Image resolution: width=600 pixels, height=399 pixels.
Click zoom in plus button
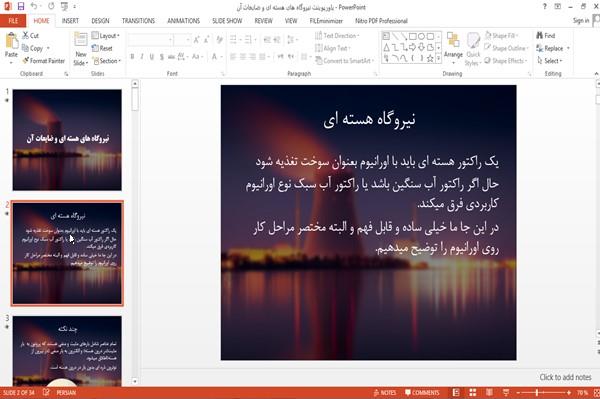click(x=569, y=393)
